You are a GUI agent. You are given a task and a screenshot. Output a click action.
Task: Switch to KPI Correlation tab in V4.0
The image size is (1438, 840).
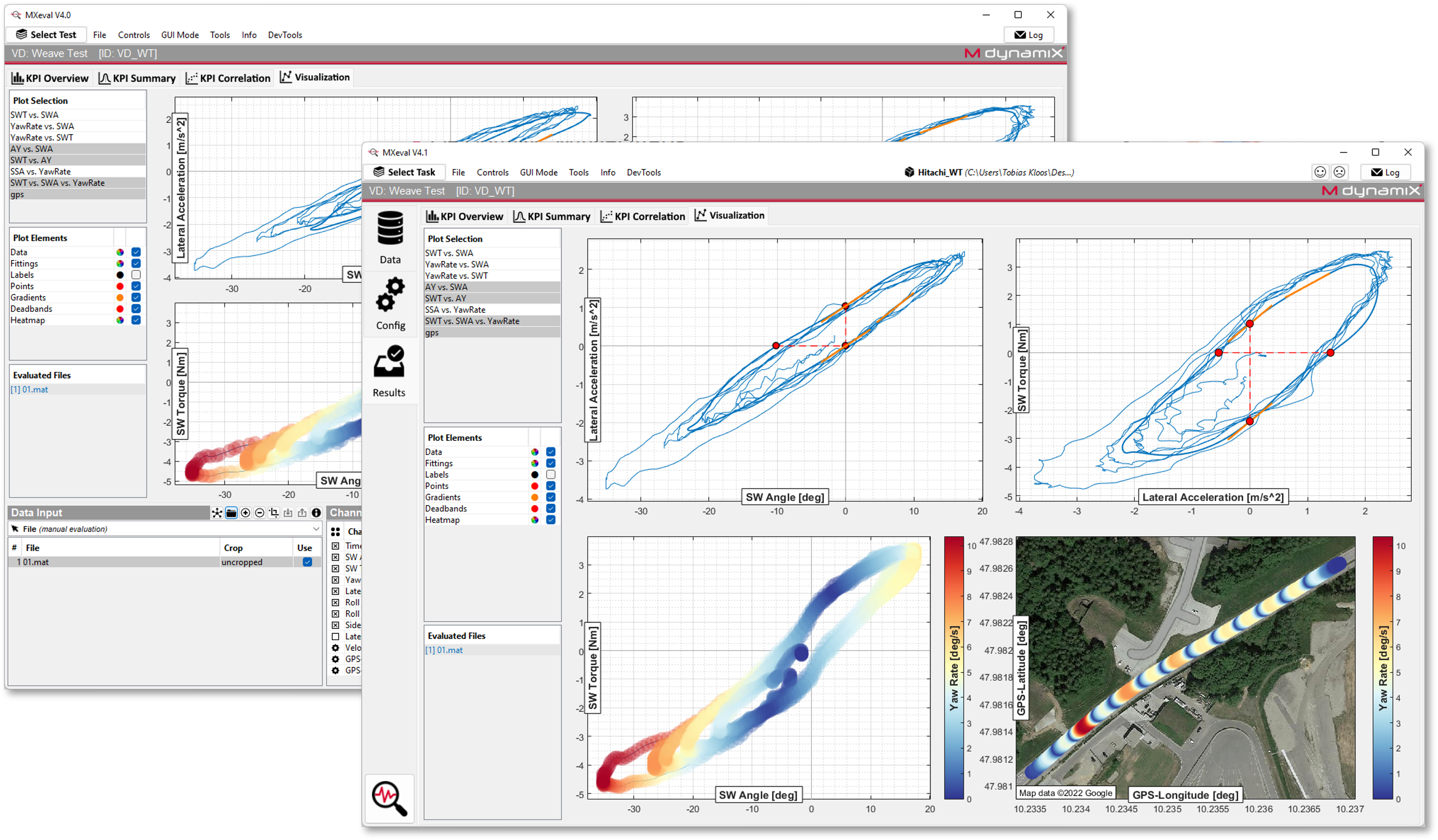228,78
